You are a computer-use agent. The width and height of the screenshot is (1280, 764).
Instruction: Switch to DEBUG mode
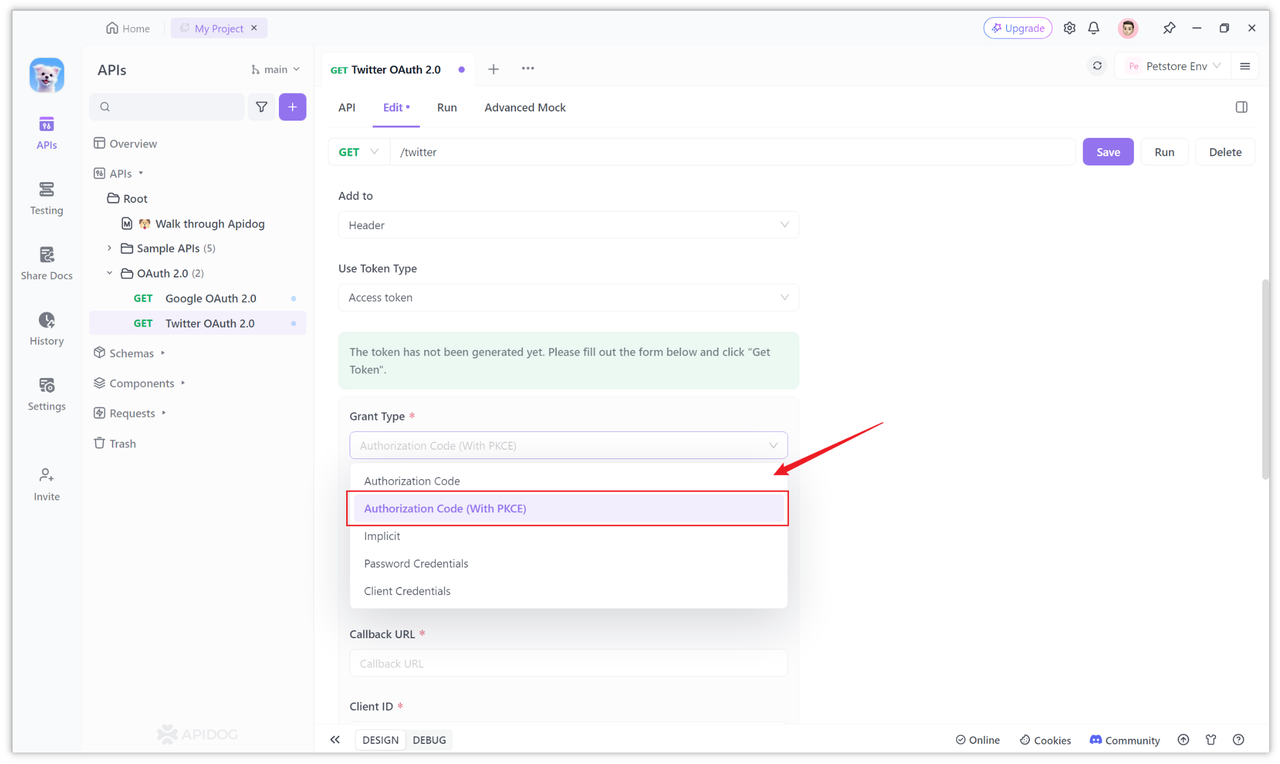coord(429,740)
